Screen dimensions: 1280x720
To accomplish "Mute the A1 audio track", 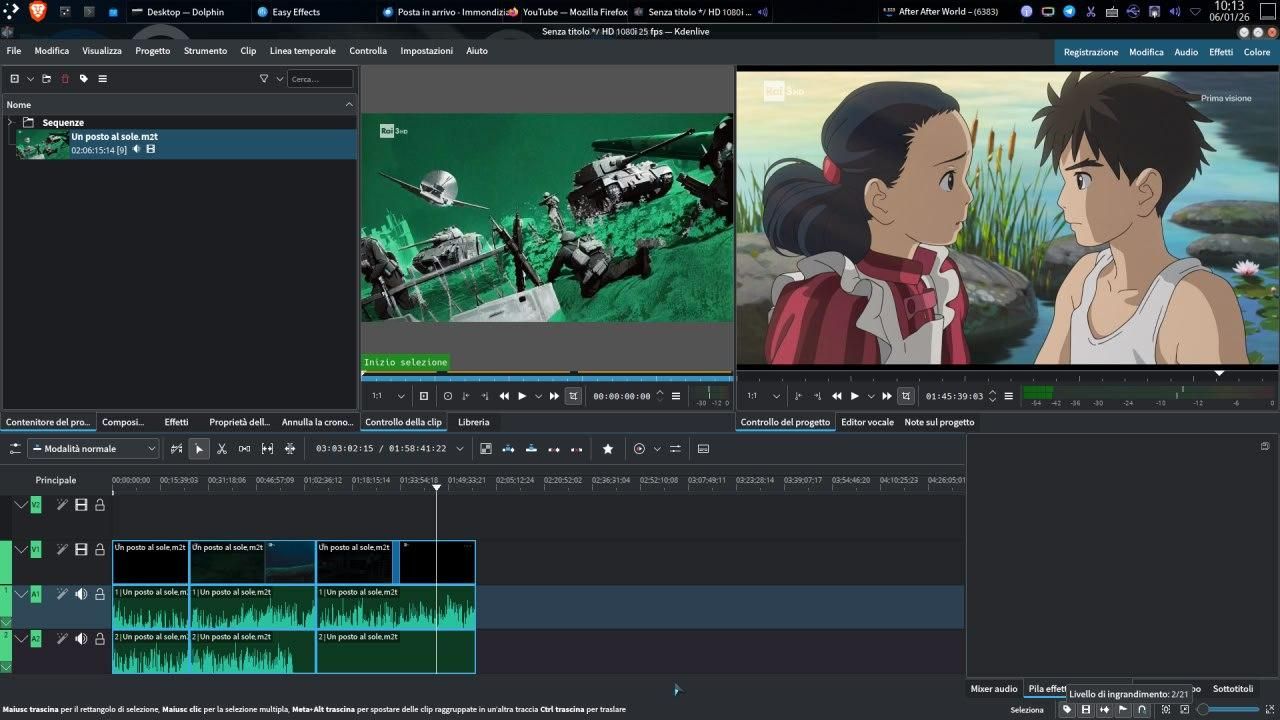I will 81,594.
